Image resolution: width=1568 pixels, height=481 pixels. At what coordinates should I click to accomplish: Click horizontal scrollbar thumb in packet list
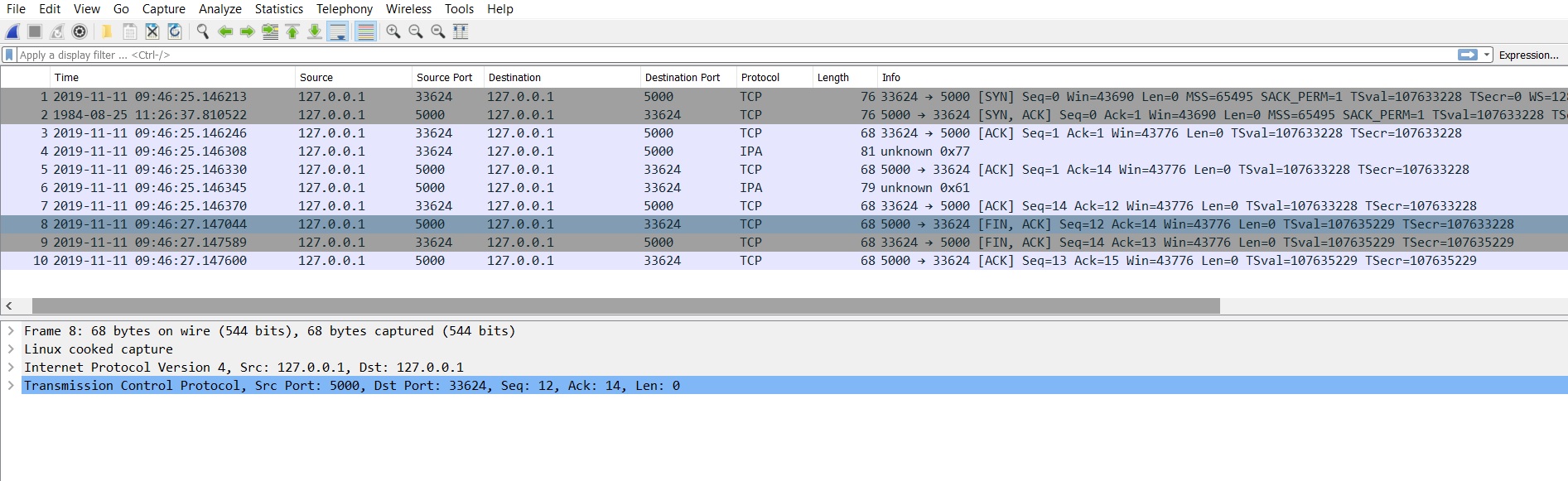coord(625,306)
